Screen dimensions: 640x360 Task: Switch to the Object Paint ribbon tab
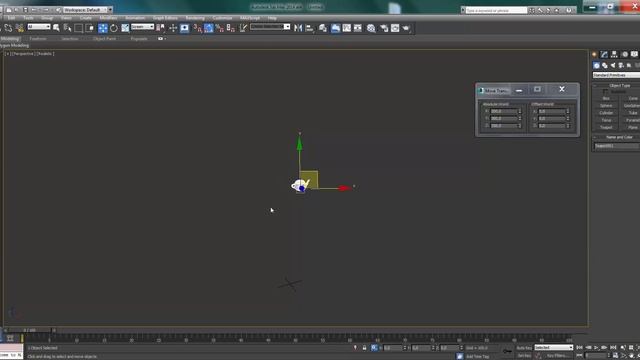(105, 39)
